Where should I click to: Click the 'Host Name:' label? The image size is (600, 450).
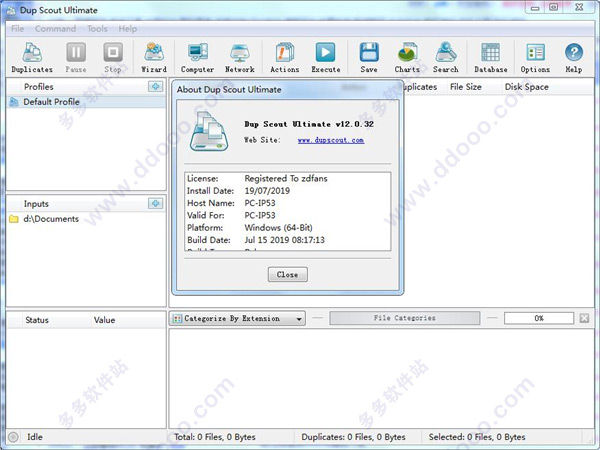click(210, 203)
